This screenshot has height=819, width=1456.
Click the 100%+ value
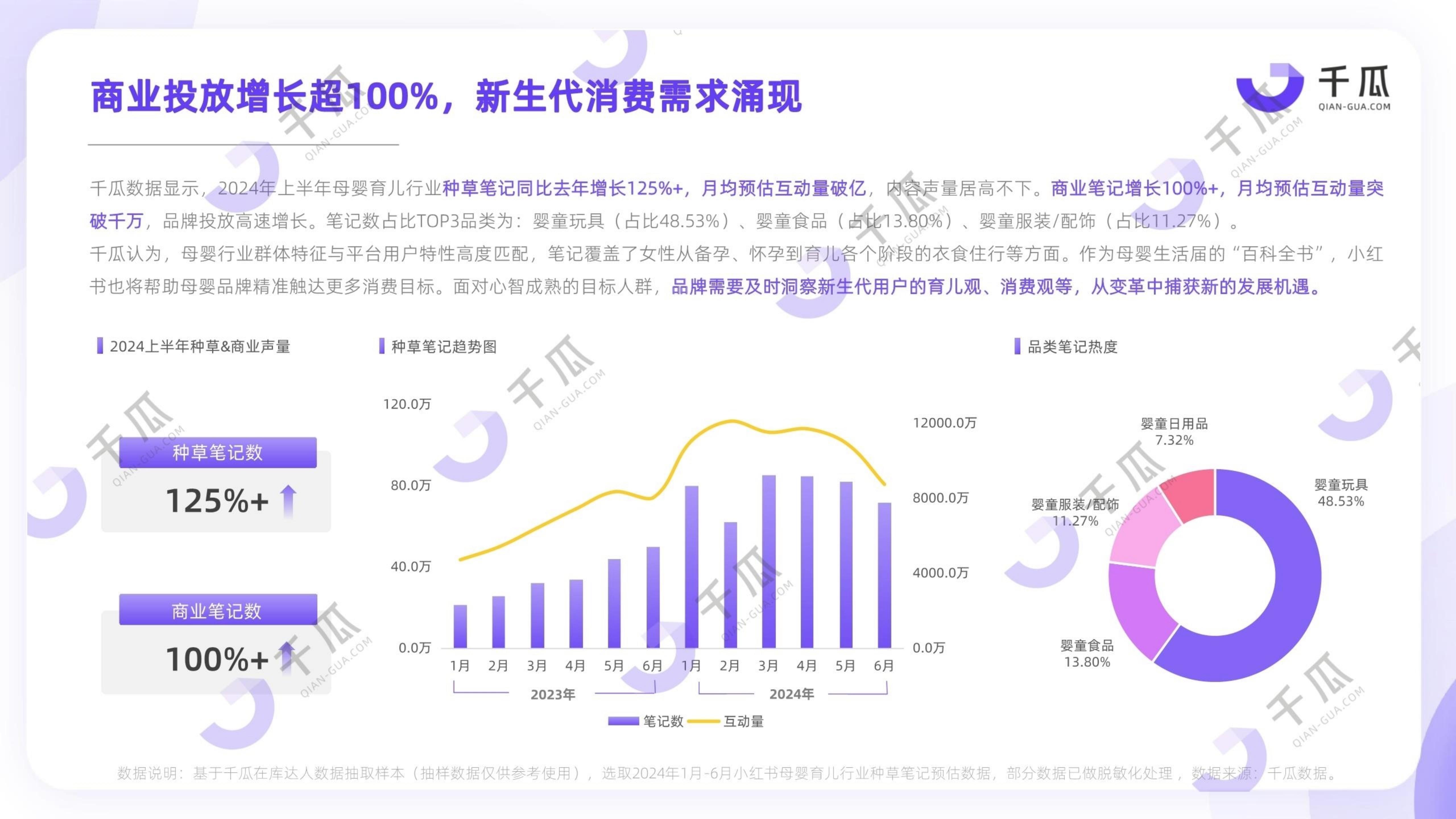[217, 659]
